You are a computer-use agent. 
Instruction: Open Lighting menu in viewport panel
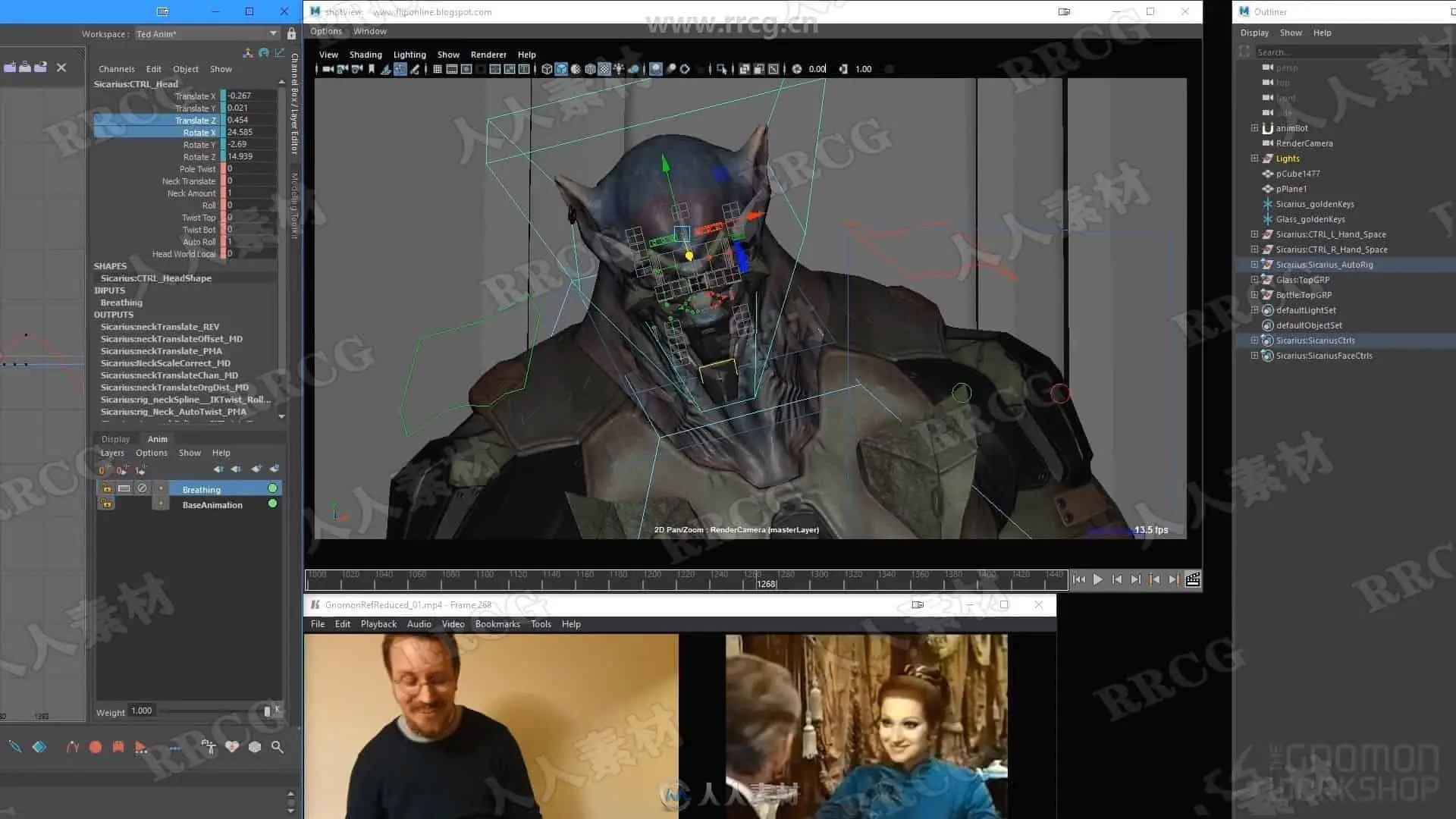tap(409, 55)
